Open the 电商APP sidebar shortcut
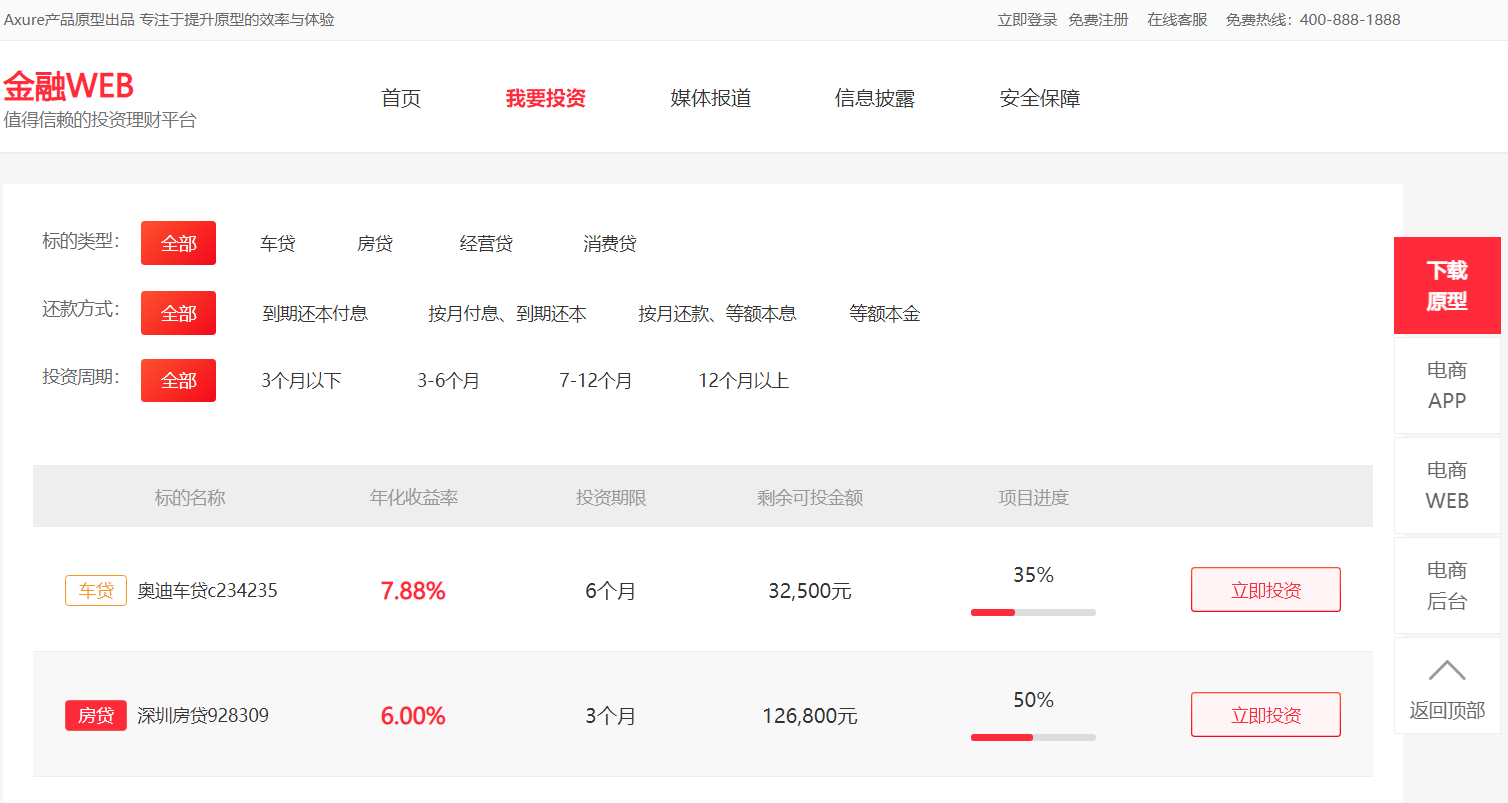1508x803 pixels. pyautogui.click(x=1447, y=385)
